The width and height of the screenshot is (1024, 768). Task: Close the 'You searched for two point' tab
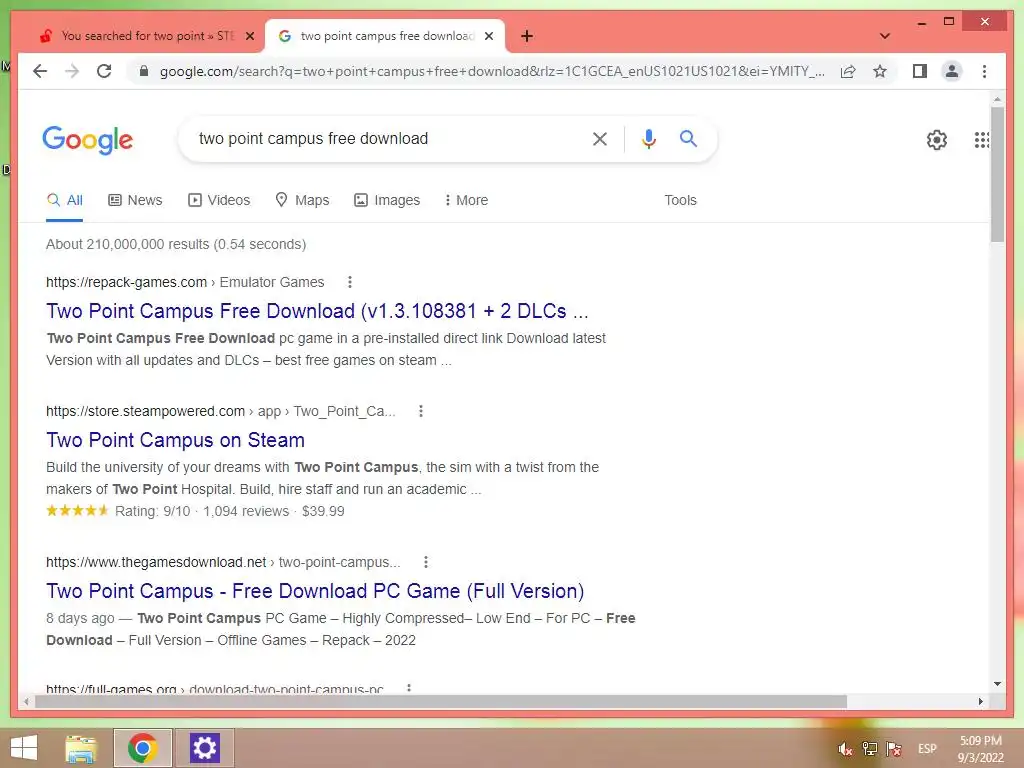[249, 36]
